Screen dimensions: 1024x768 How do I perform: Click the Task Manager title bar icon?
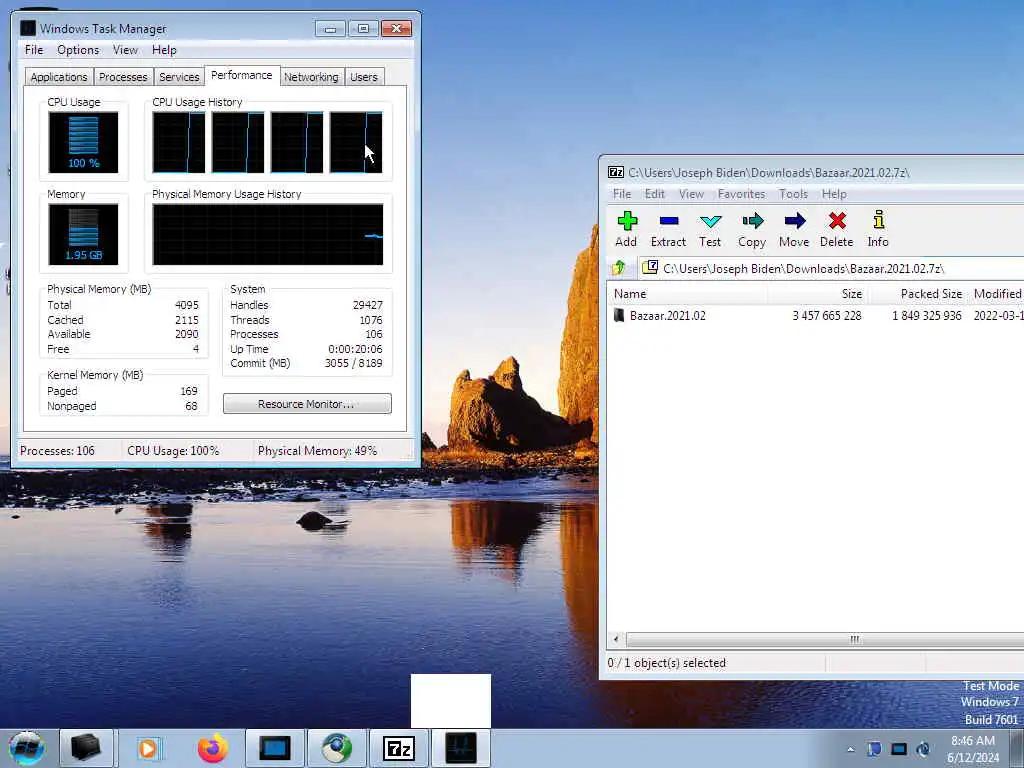tap(27, 28)
